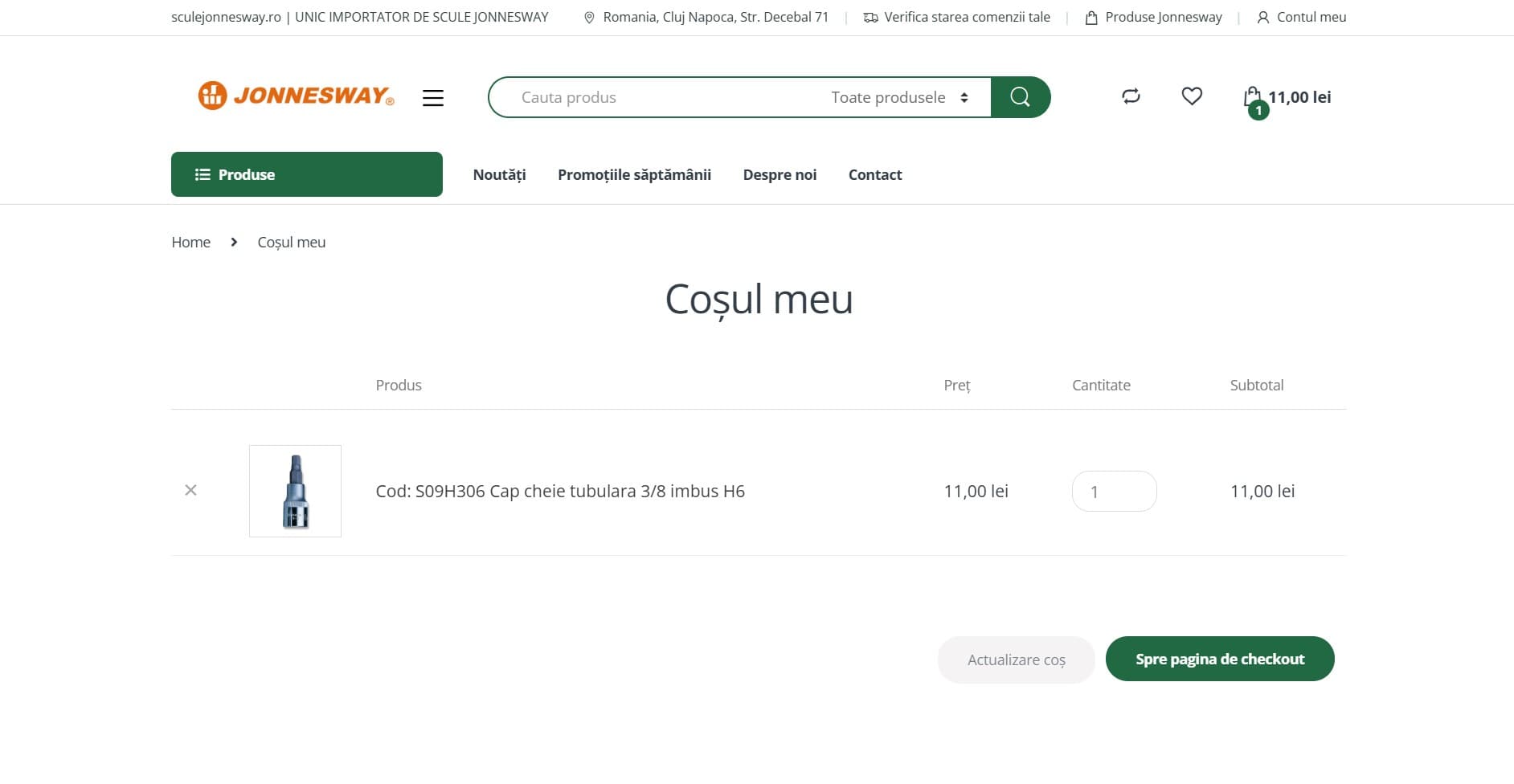
Task: Click the sculejonnesway.ro importer text
Action: click(360, 17)
